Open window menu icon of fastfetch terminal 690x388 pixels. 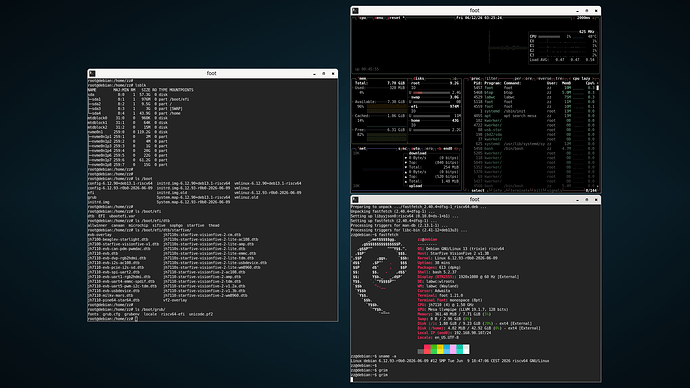click(356, 200)
